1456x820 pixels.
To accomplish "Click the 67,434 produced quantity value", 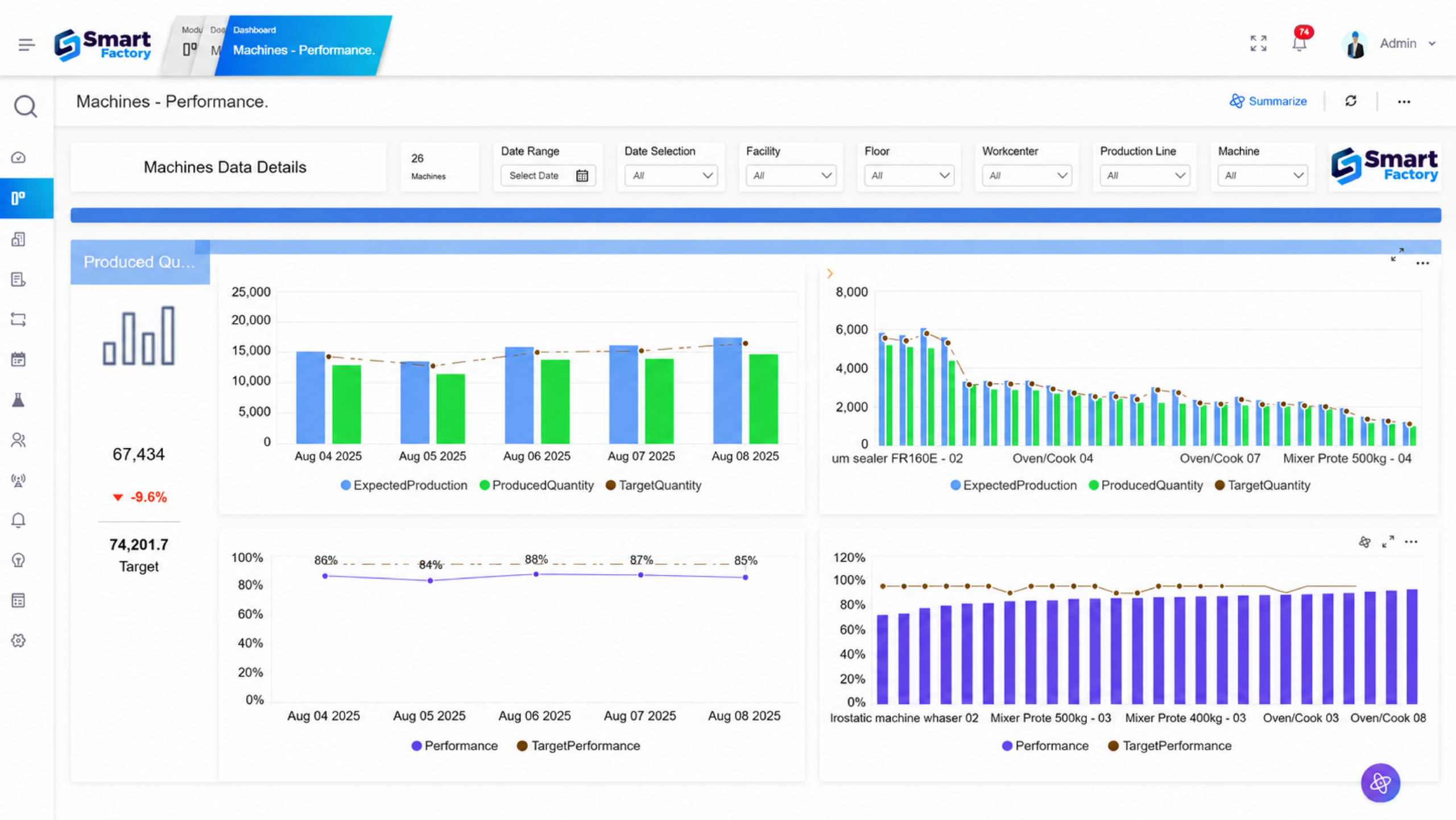I will tap(139, 454).
